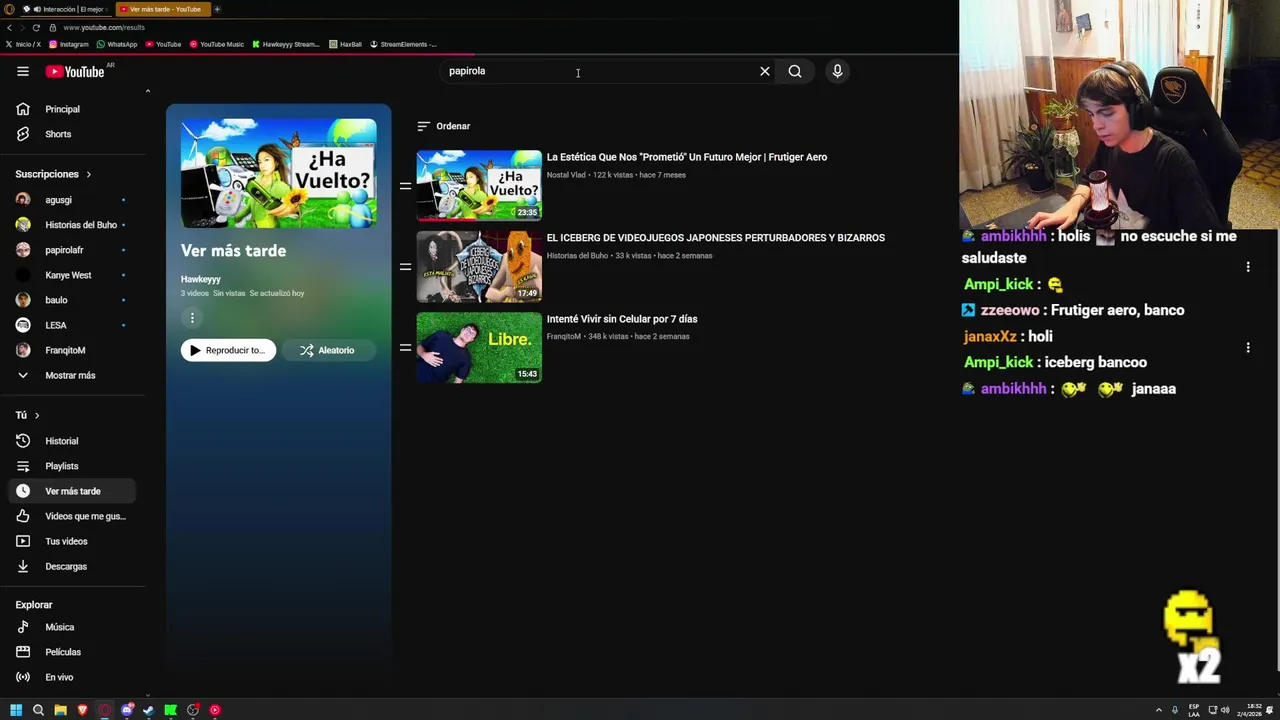
Task: Go back in browser
Action: (9, 27)
